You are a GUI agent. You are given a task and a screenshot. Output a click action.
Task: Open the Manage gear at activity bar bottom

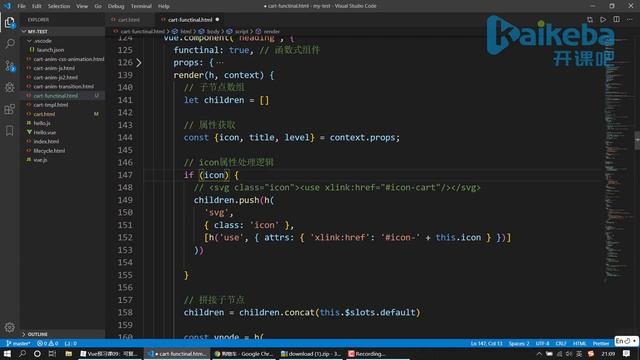pyautogui.click(x=9, y=327)
